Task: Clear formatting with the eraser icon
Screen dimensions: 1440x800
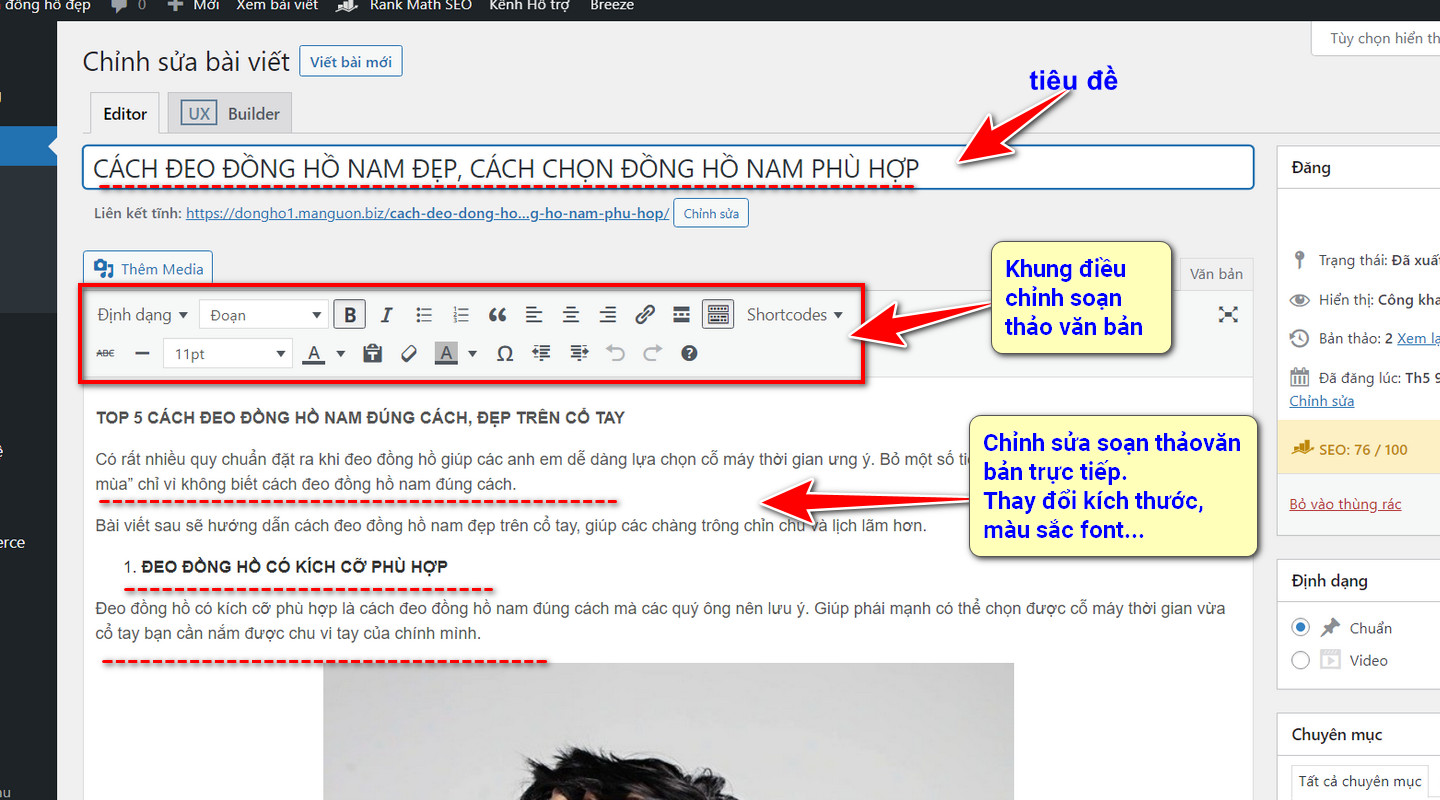Action: point(408,353)
